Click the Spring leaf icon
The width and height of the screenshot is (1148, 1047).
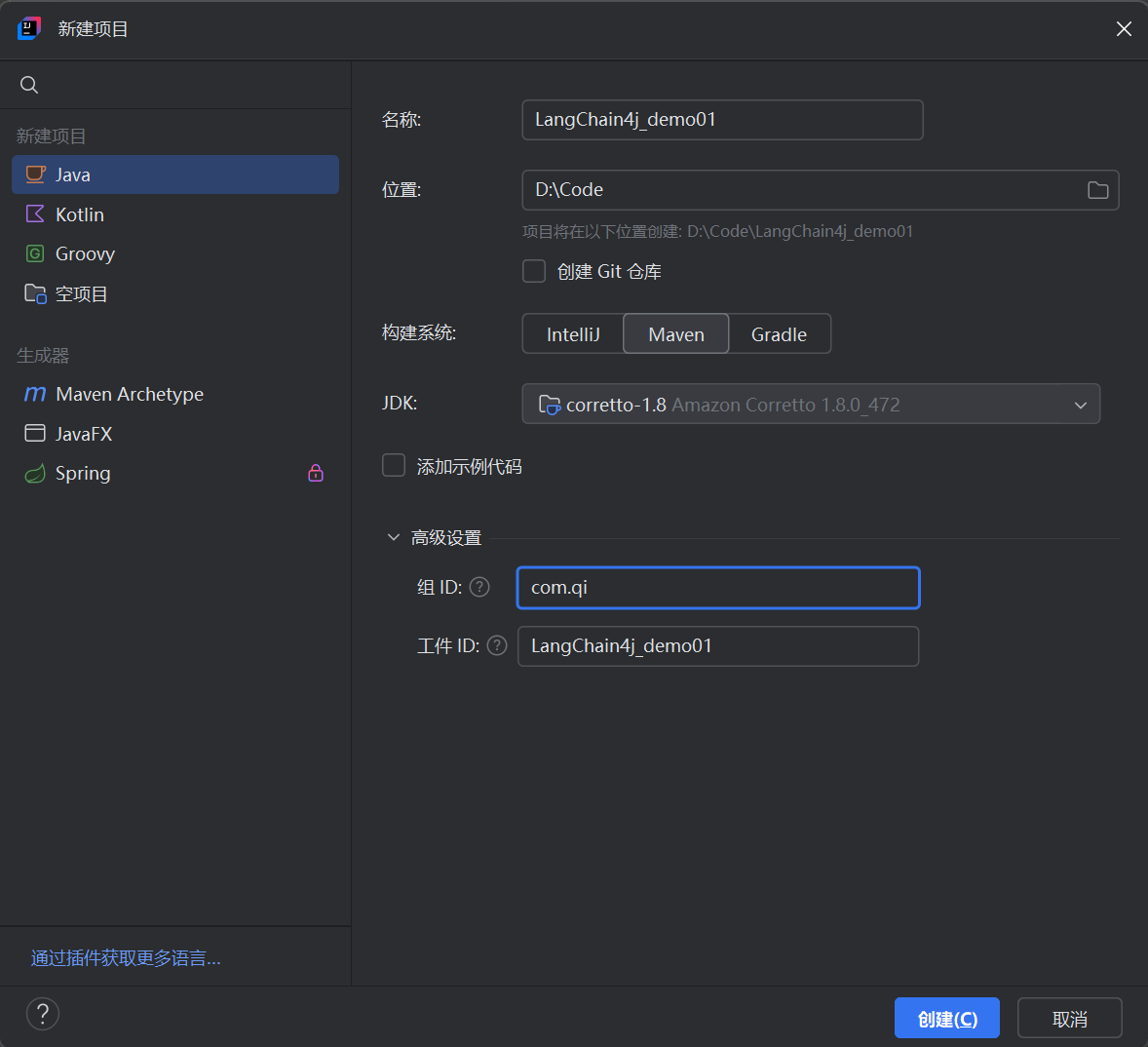[35, 474]
